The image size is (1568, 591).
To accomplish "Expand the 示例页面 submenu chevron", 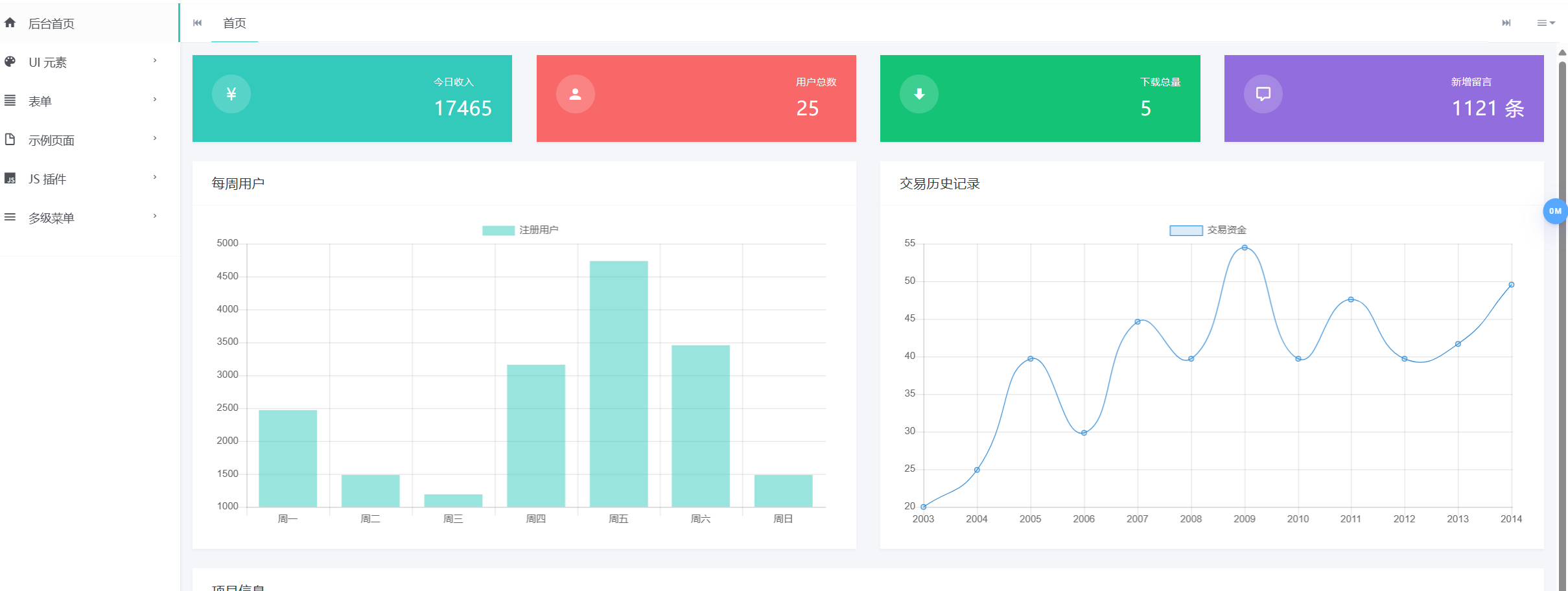I will 155,138.
